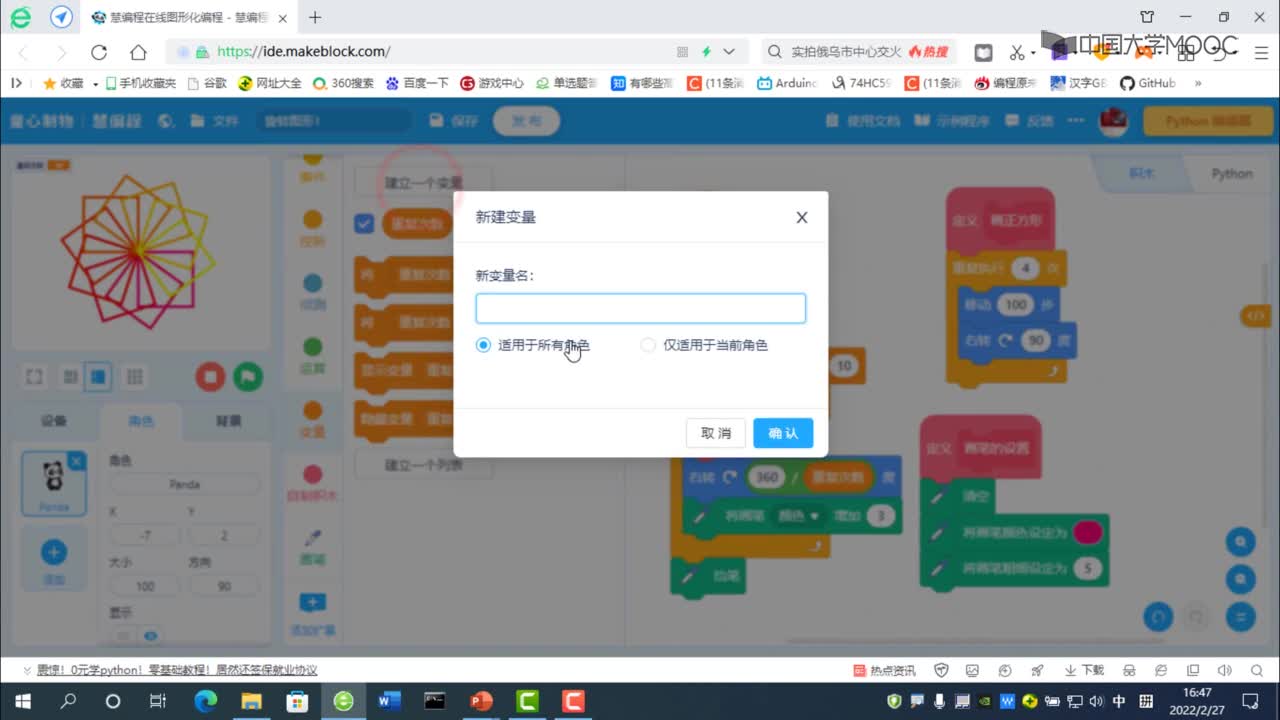Open PowerPoint from the taskbar
This screenshot has height=720, width=1280.
click(482, 701)
